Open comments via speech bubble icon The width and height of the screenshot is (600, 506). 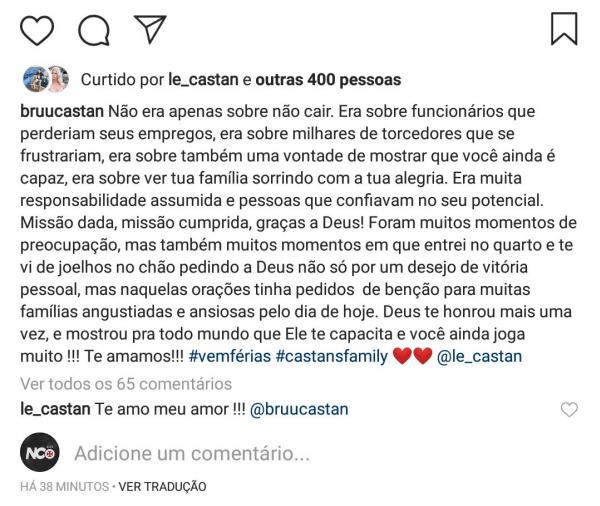[x=94, y=29]
